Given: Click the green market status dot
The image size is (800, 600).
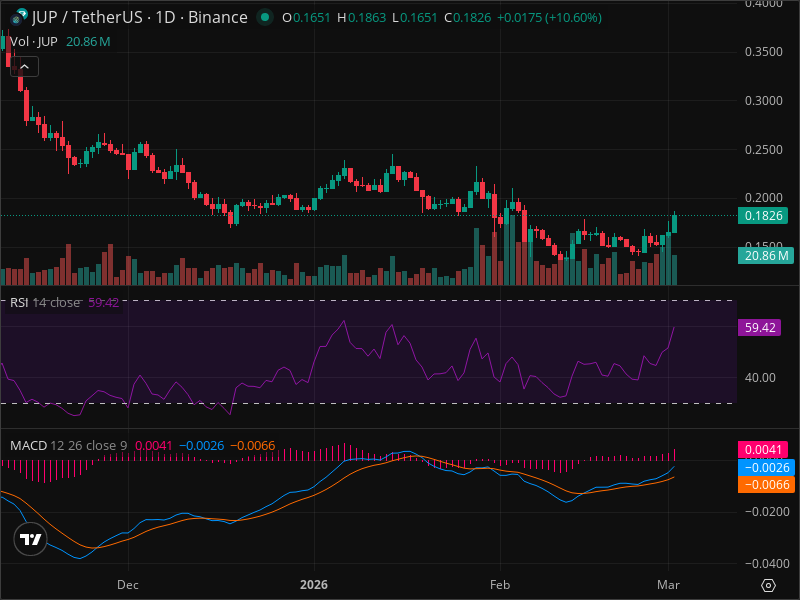Looking at the screenshot, I should 264,17.
